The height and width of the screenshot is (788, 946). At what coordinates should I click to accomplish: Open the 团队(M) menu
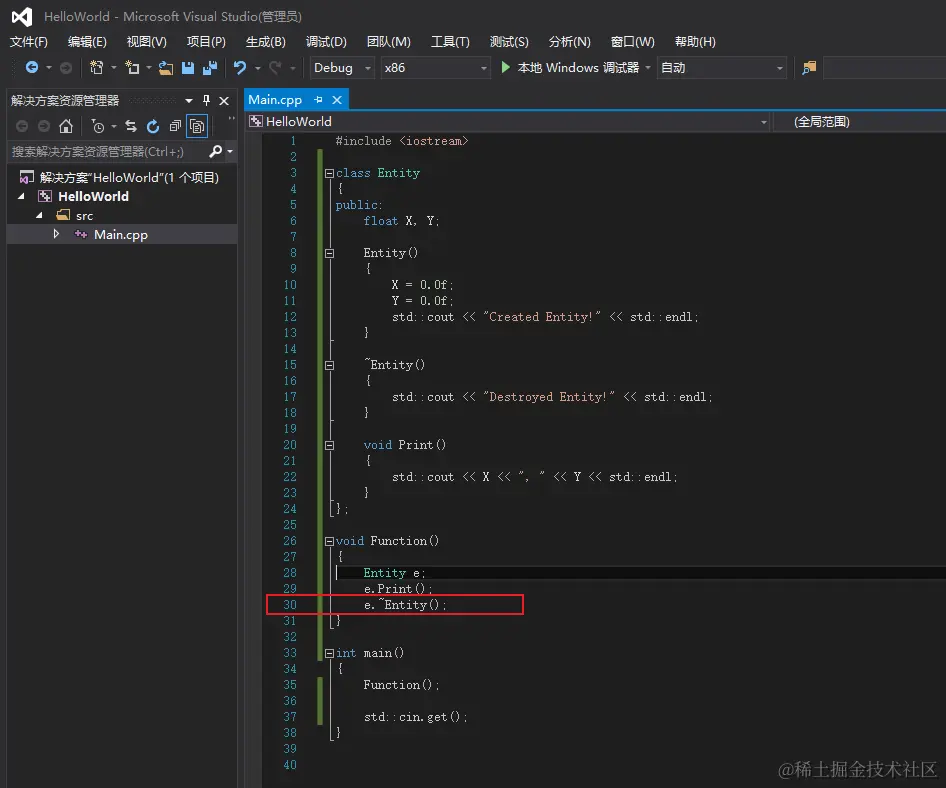[x=389, y=42]
